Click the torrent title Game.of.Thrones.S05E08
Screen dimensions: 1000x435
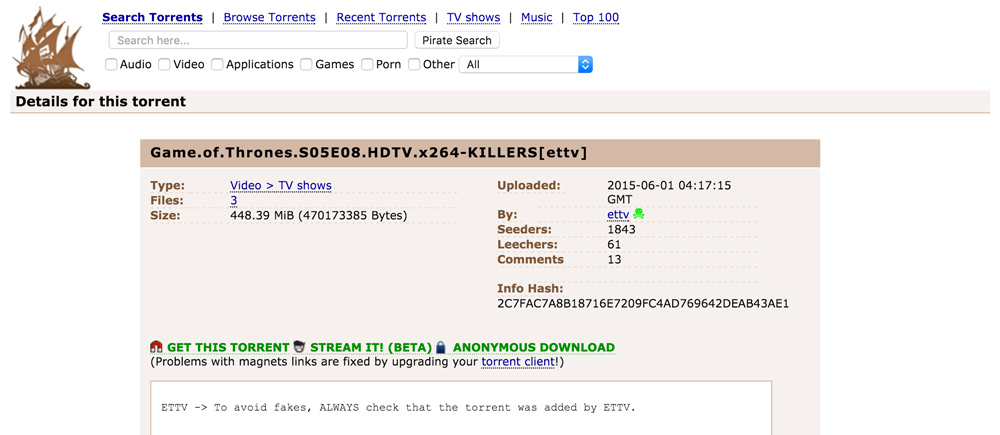click(369, 153)
